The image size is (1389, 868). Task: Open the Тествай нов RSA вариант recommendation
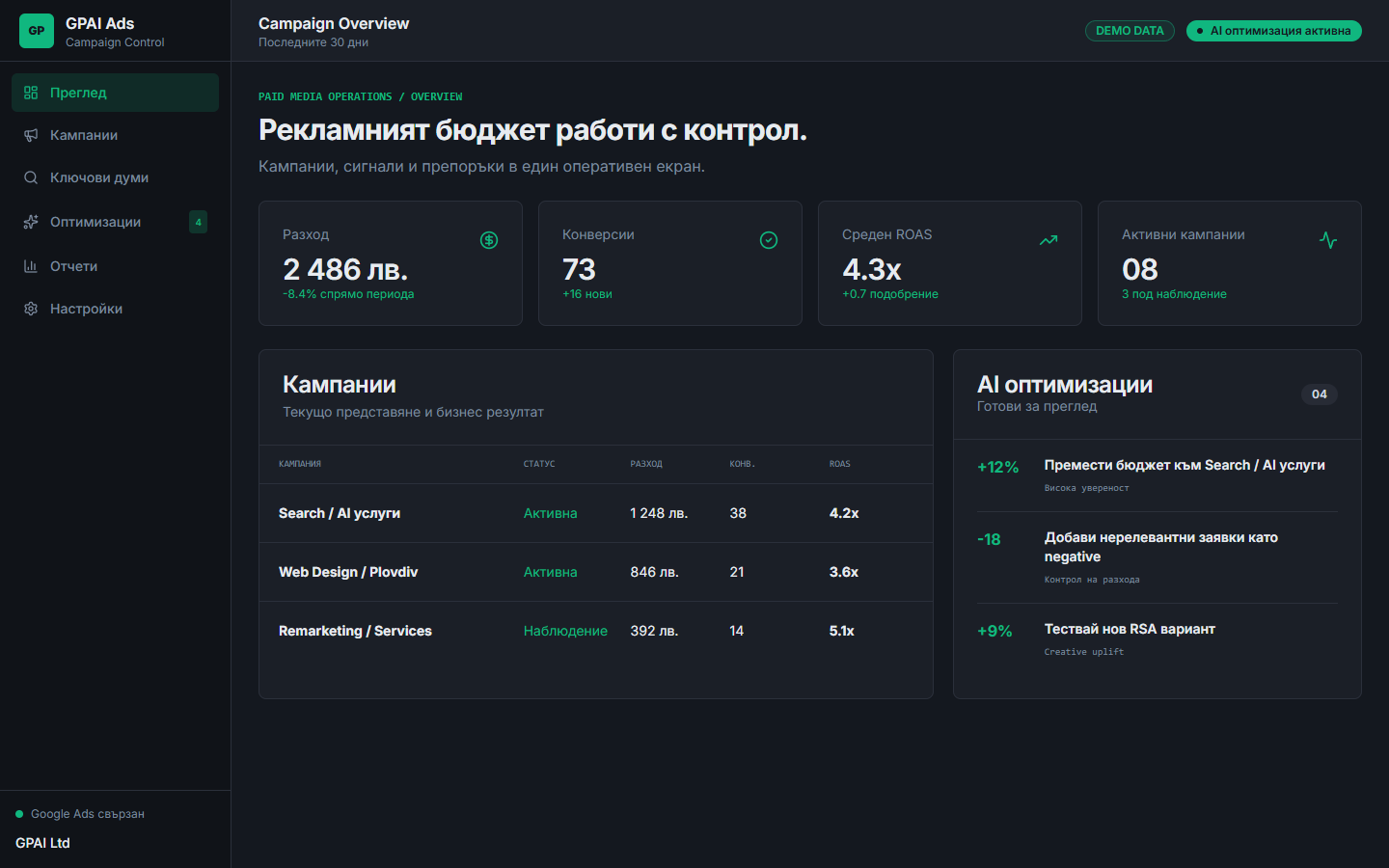pos(1157,639)
